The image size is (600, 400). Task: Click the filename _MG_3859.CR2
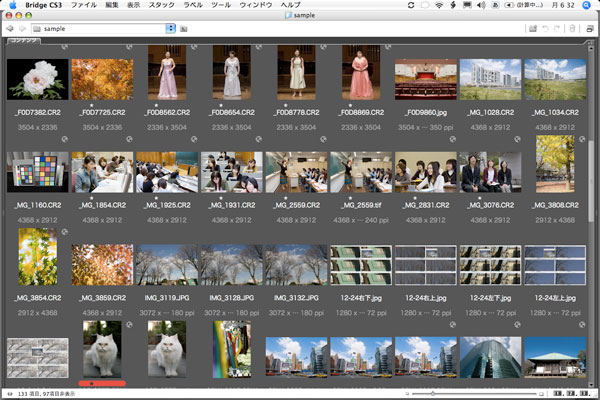(103, 298)
